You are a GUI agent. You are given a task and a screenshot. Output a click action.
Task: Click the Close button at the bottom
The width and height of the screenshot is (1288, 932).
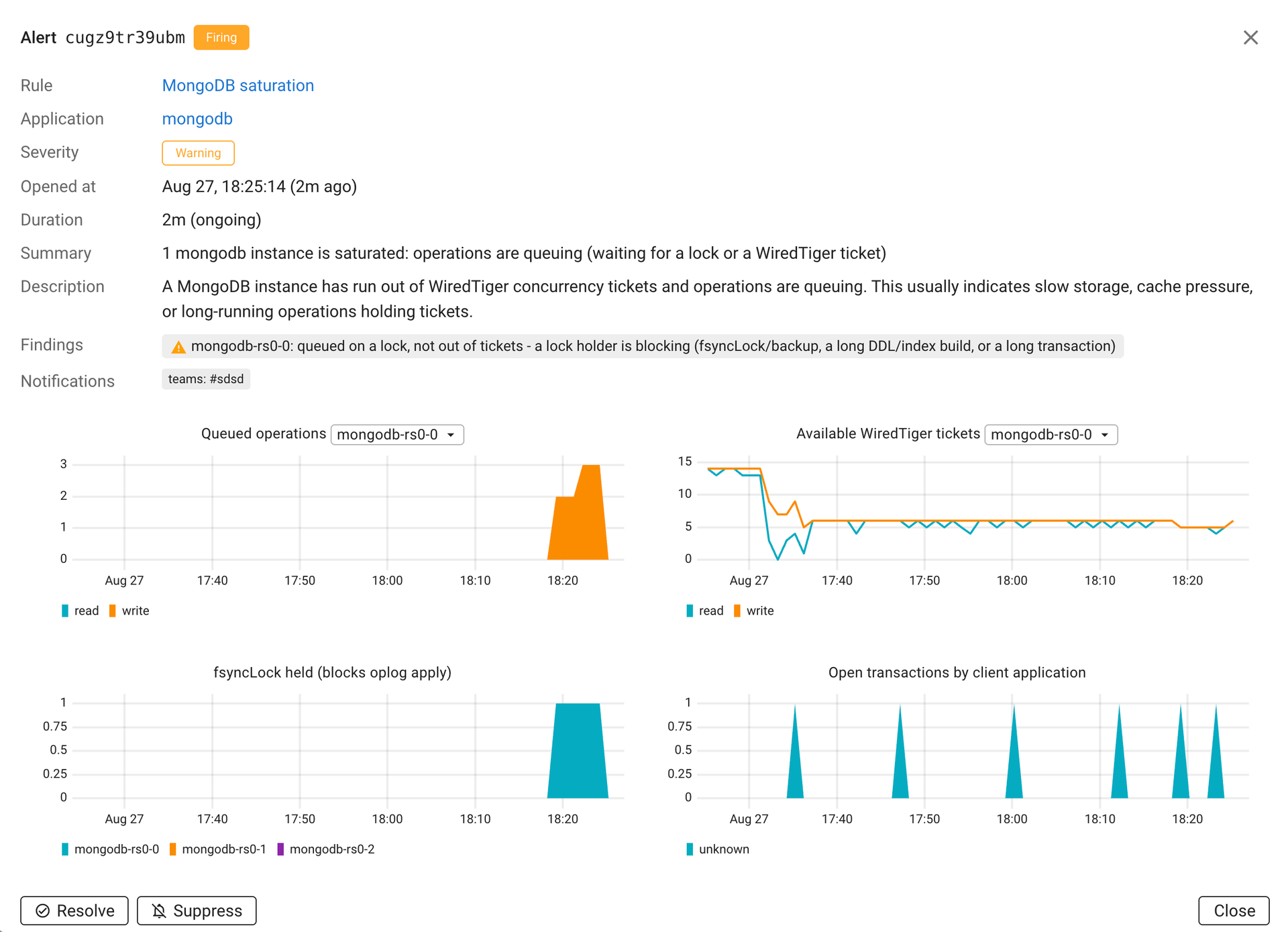pyautogui.click(x=1234, y=911)
